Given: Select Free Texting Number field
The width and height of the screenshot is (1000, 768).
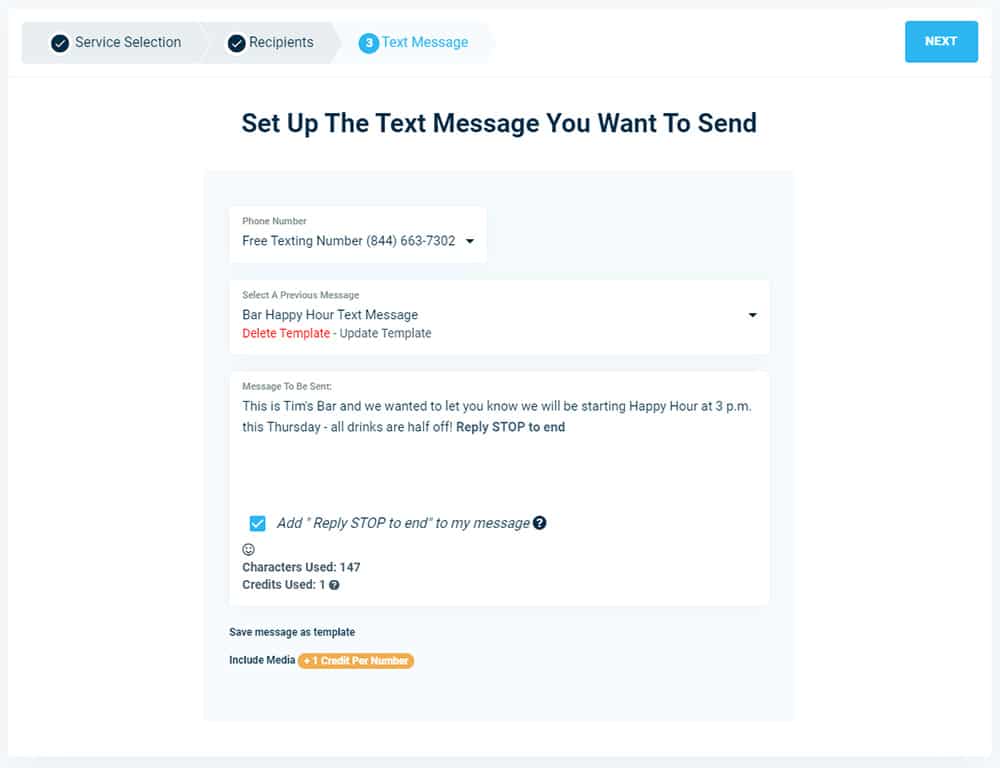Looking at the screenshot, I should pos(358,234).
